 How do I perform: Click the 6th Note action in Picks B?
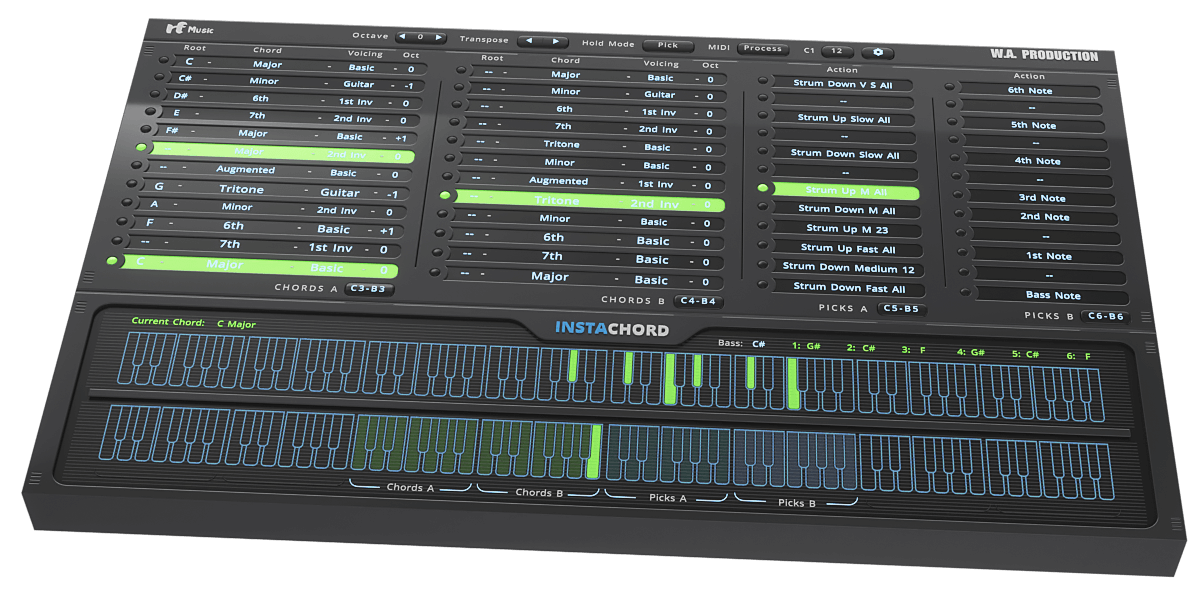coord(1030,91)
